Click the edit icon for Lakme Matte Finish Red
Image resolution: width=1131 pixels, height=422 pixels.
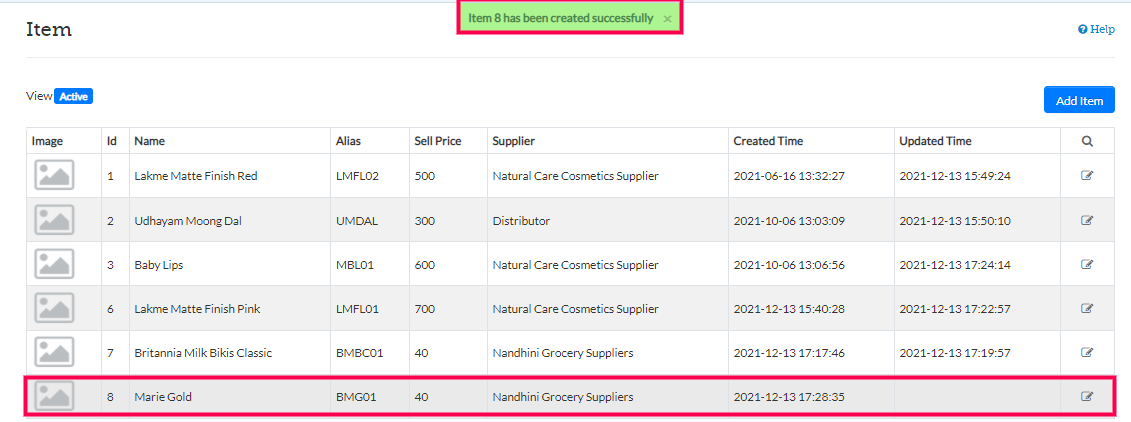coord(1087,176)
